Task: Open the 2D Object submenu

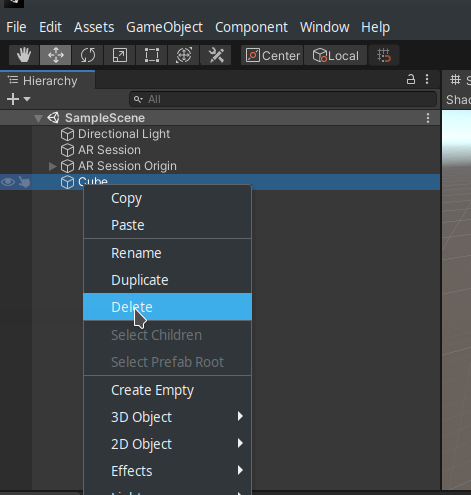Action: click(x=167, y=444)
